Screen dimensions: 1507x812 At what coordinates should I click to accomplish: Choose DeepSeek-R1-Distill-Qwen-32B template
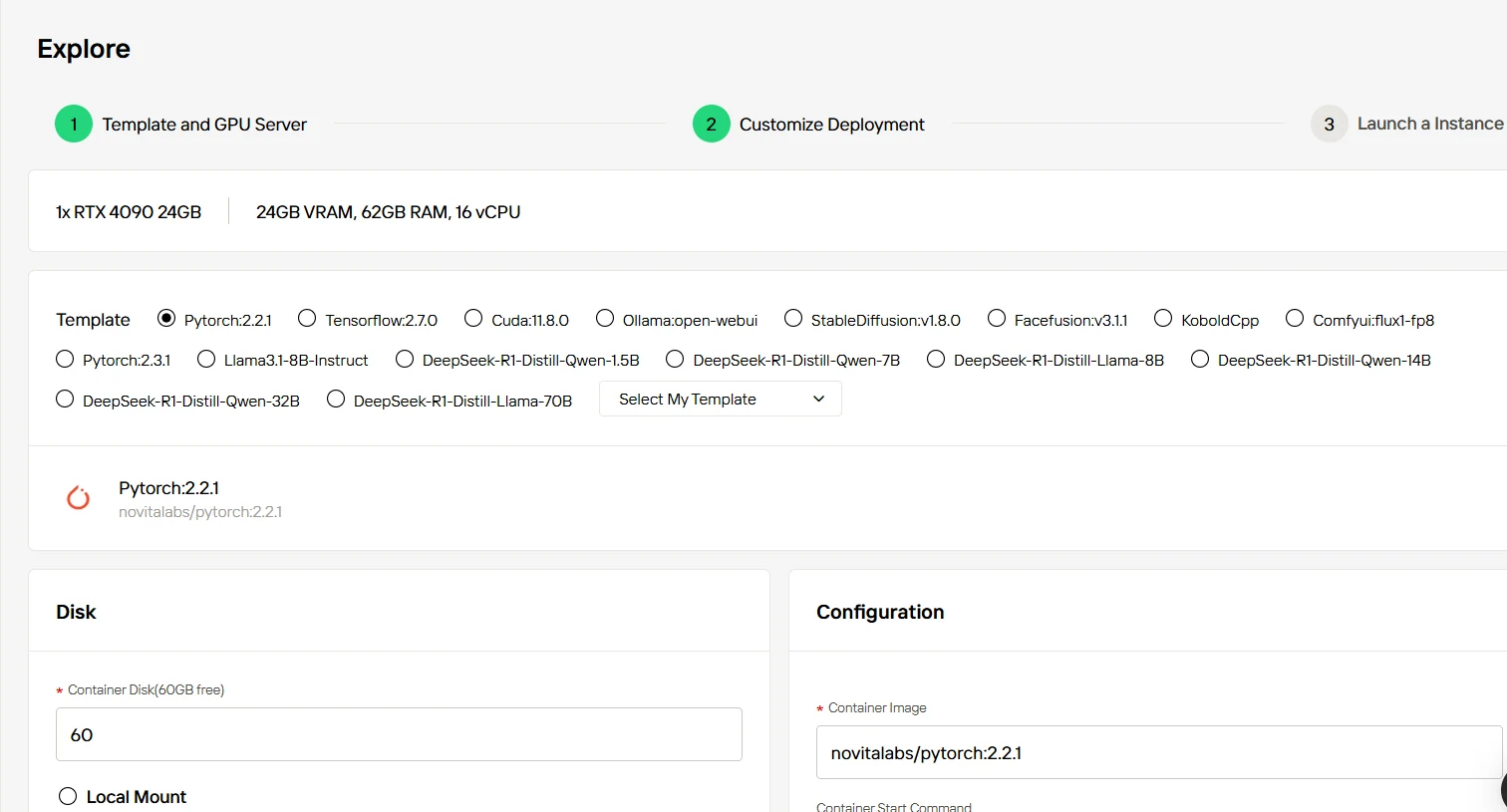[65, 400]
